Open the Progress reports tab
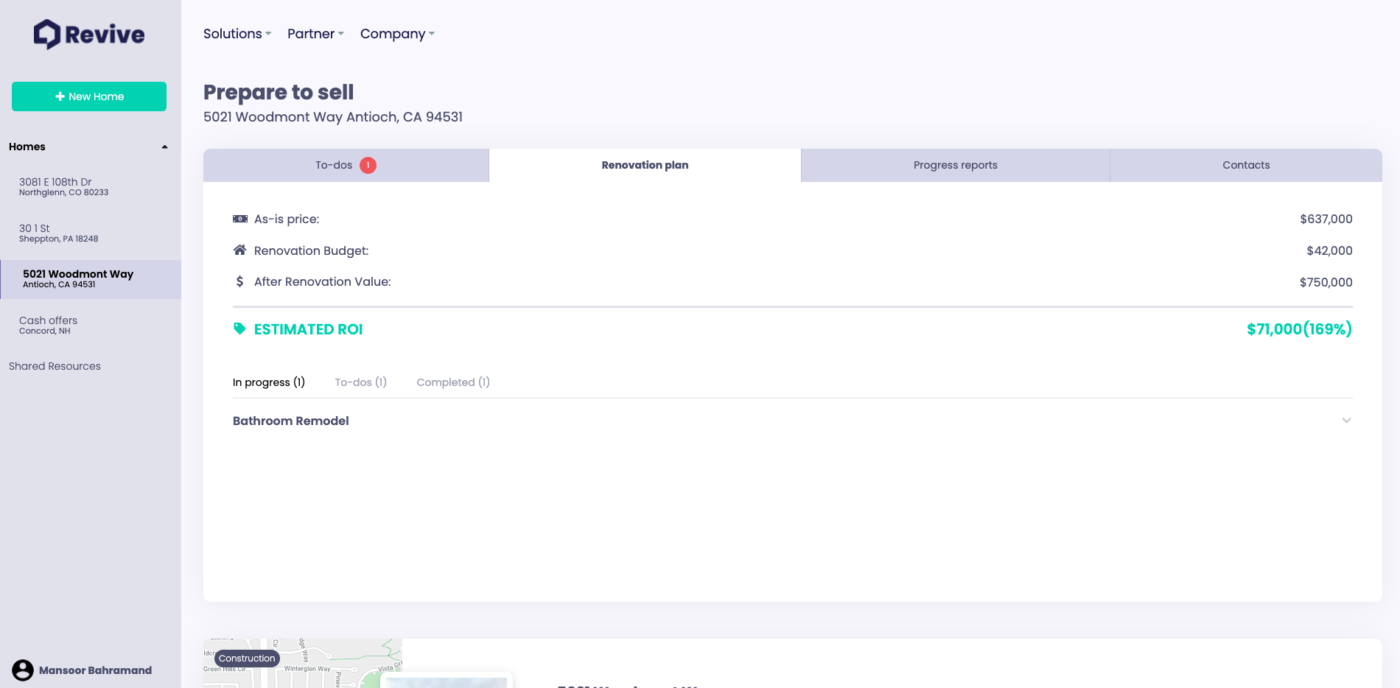 click(x=955, y=164)
